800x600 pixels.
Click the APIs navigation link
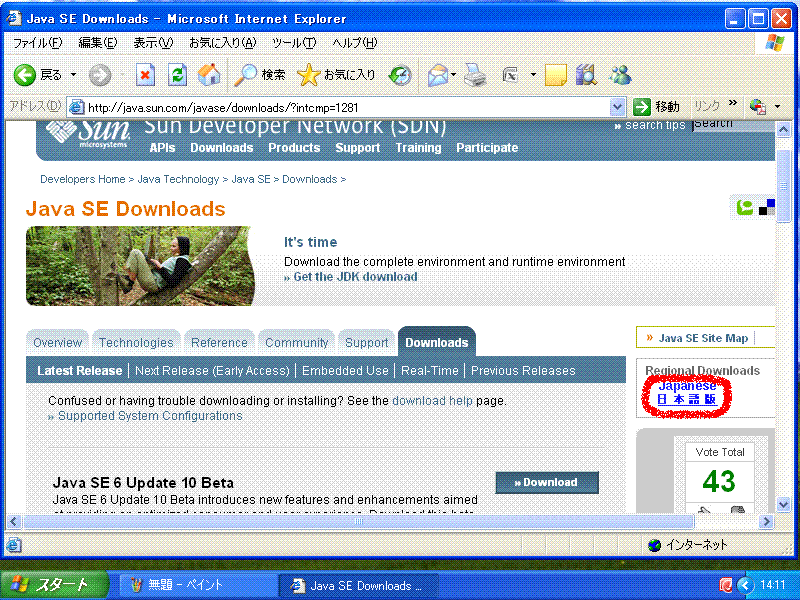tap(162, 147)
